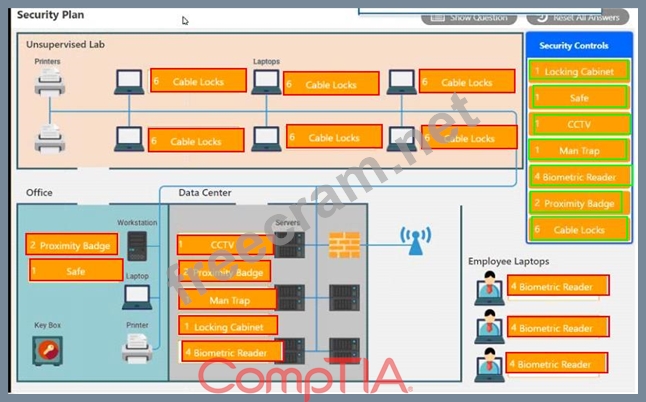Click the Security Controls panel header
The width and height of the screenshot is (646, 402).
579,45
